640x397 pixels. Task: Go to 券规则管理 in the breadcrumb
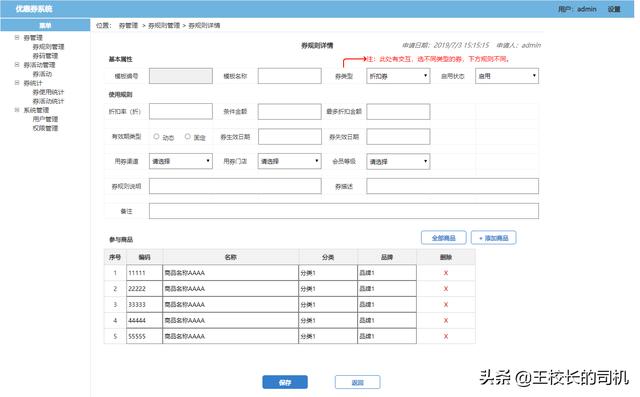[164, 25]
